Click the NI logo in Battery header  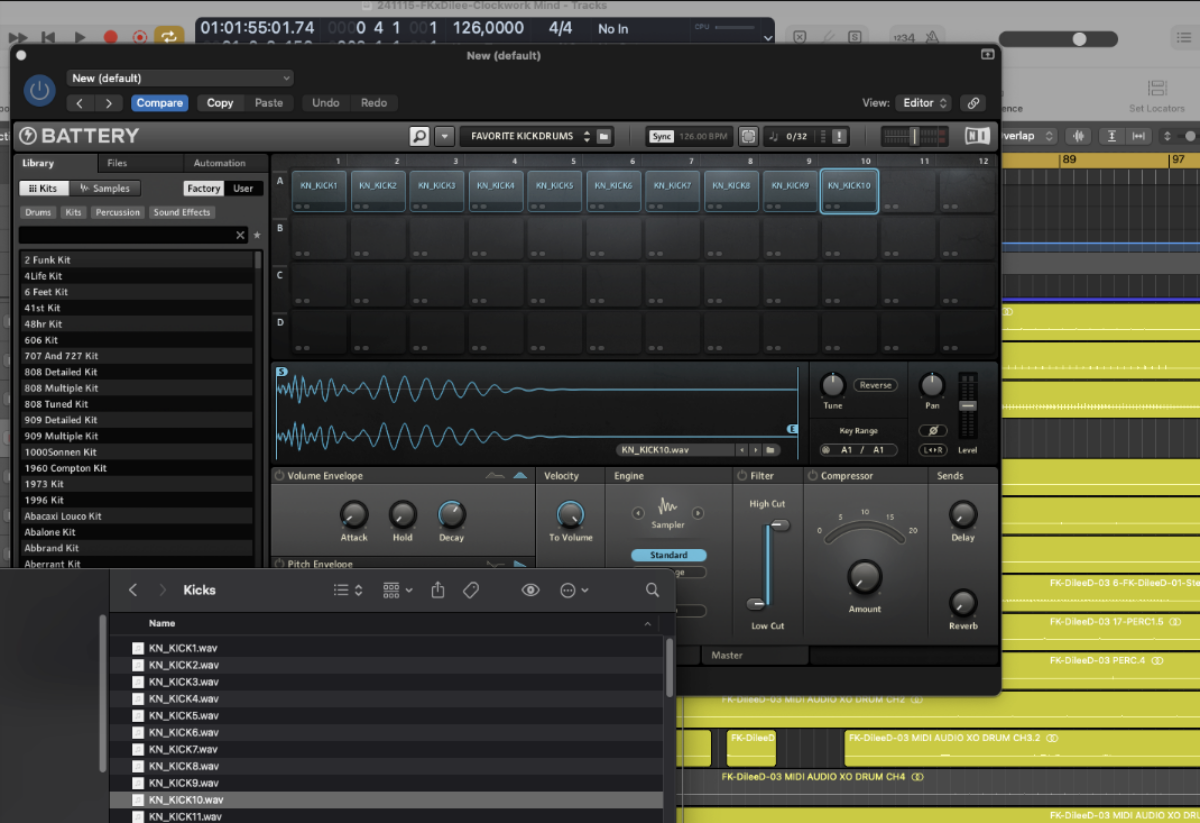(977, 136)
